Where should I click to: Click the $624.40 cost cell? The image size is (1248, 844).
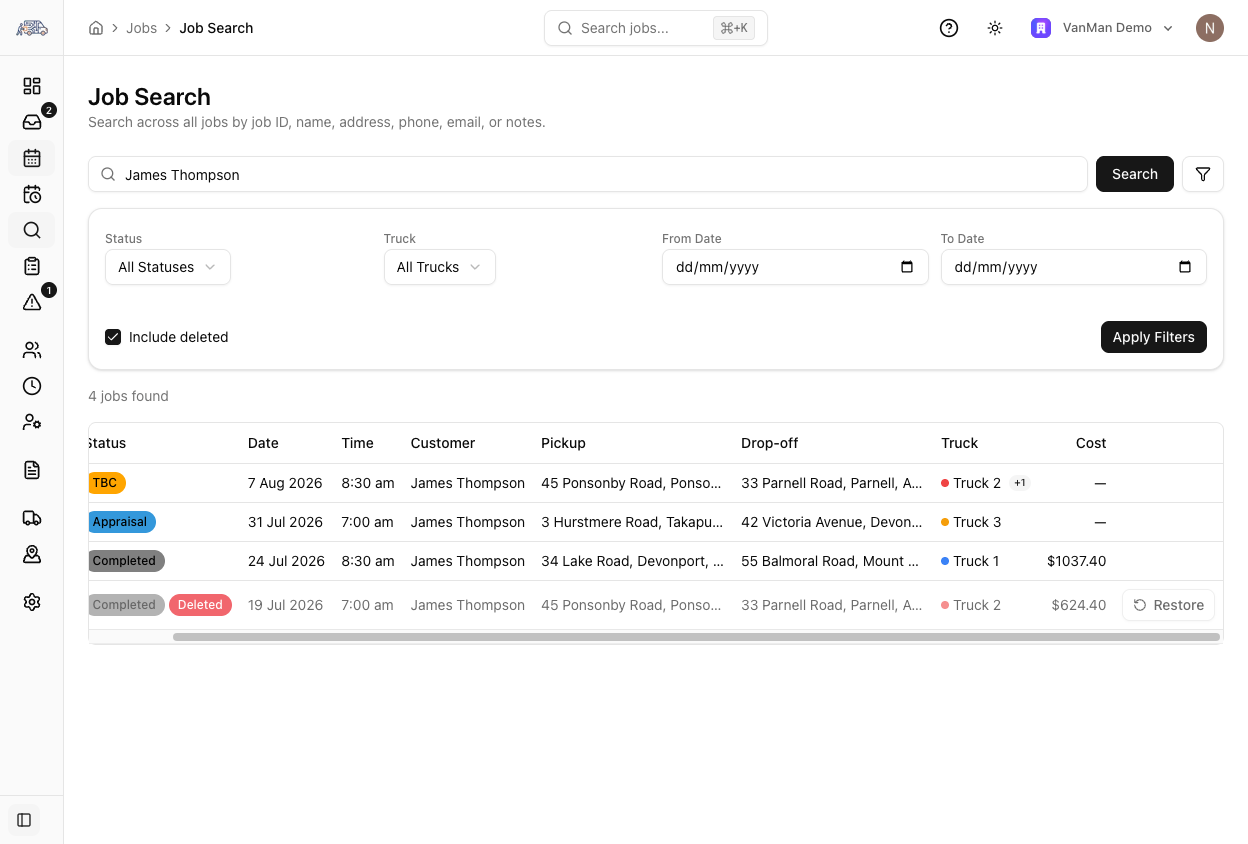[1079, 605]
